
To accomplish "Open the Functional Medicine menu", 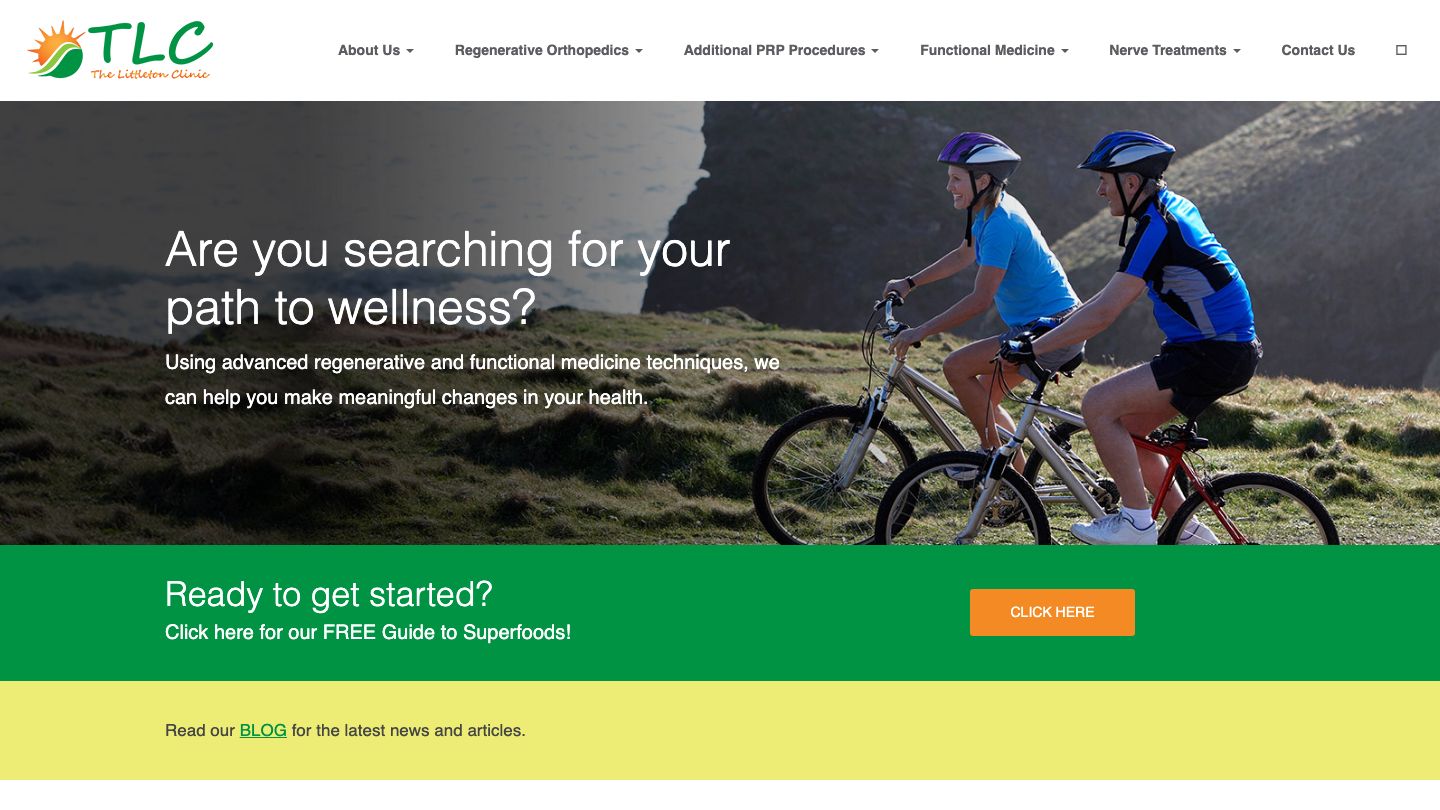I will point(995,50).
